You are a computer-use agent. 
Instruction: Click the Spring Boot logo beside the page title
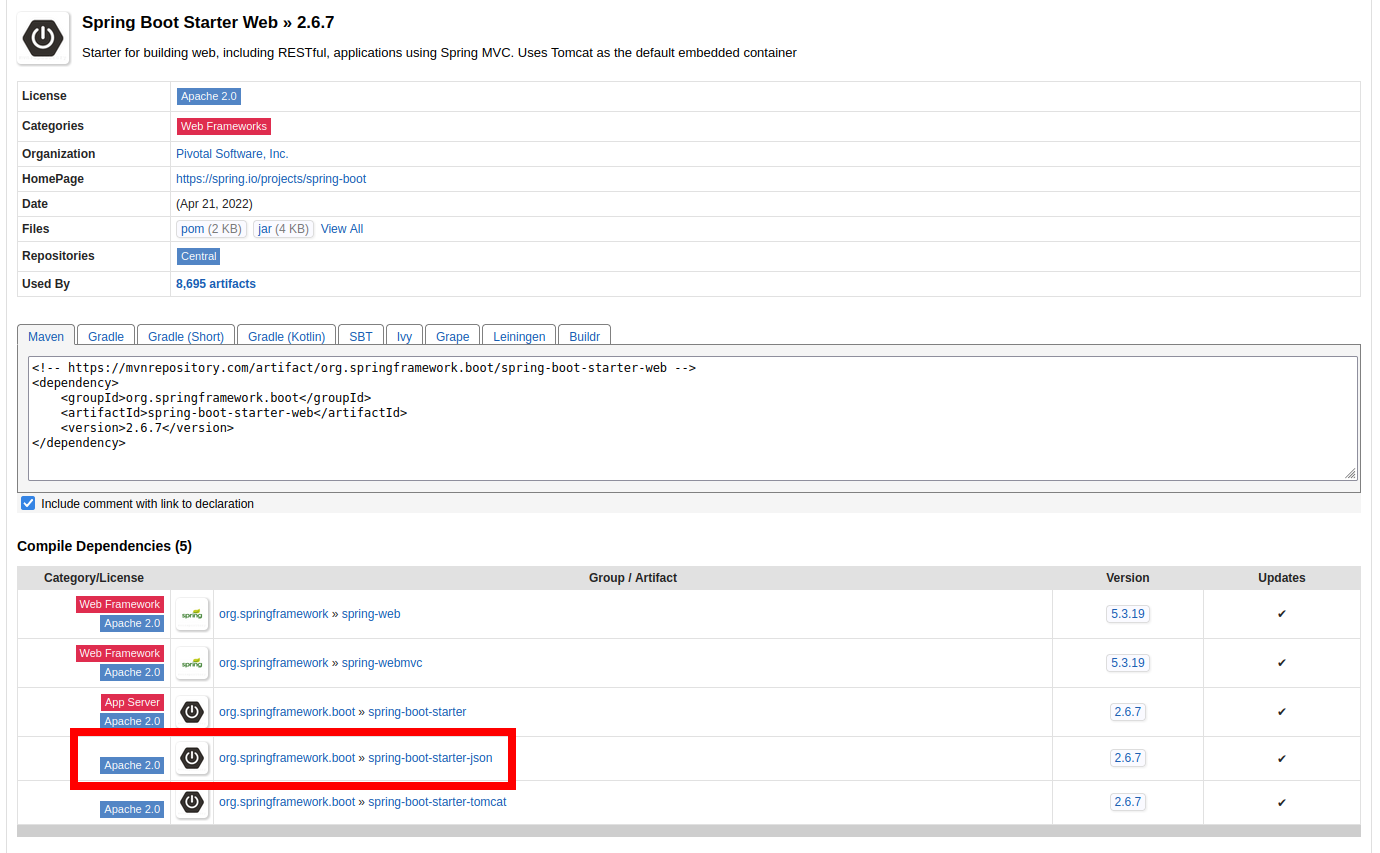(x=43, y=38)
